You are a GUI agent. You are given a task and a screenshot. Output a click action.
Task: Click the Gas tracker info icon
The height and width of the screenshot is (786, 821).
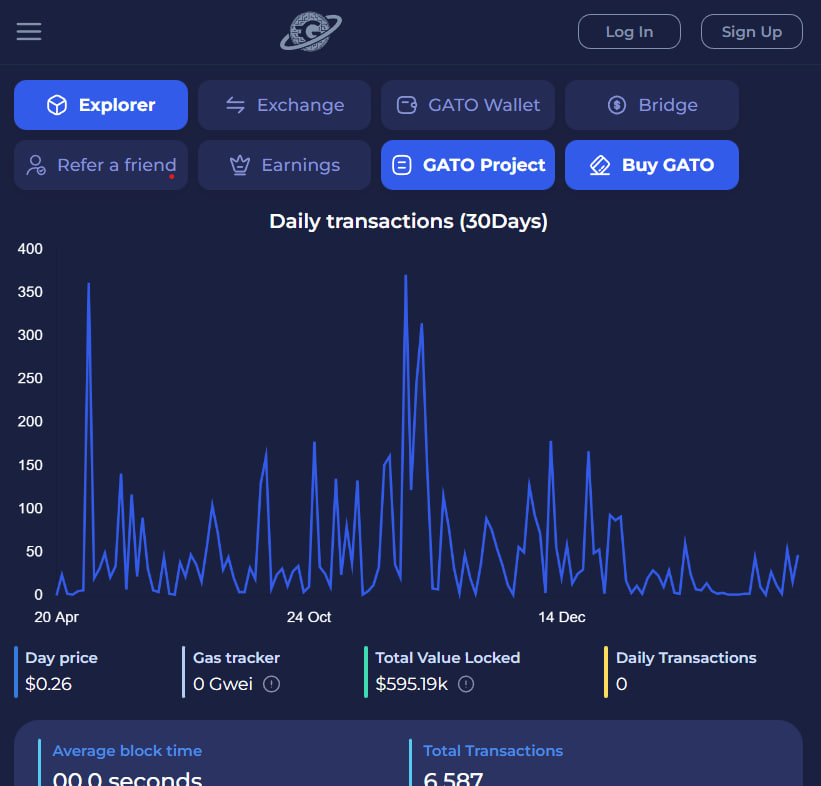point(271,684)
